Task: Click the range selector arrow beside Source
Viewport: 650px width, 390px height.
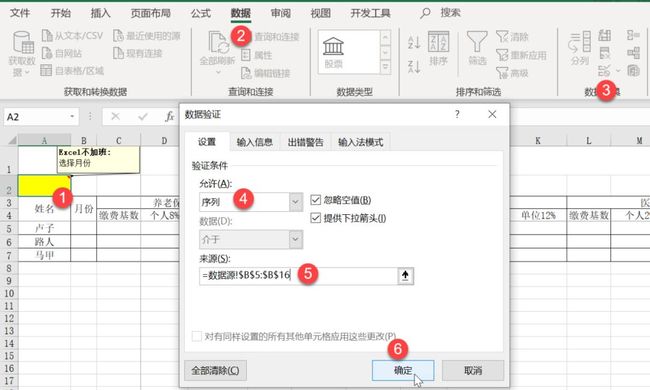Action: pyautogui.click(x=405, y=276)
